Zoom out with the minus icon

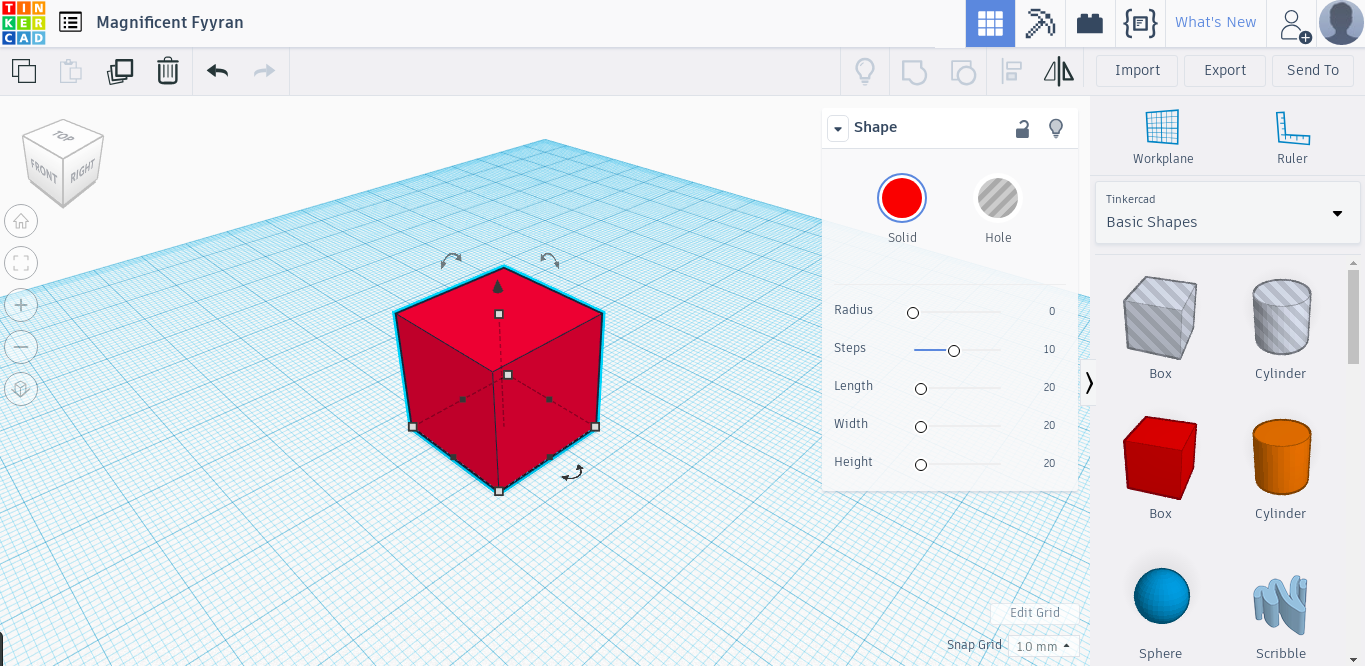click(x=21, y=347)
